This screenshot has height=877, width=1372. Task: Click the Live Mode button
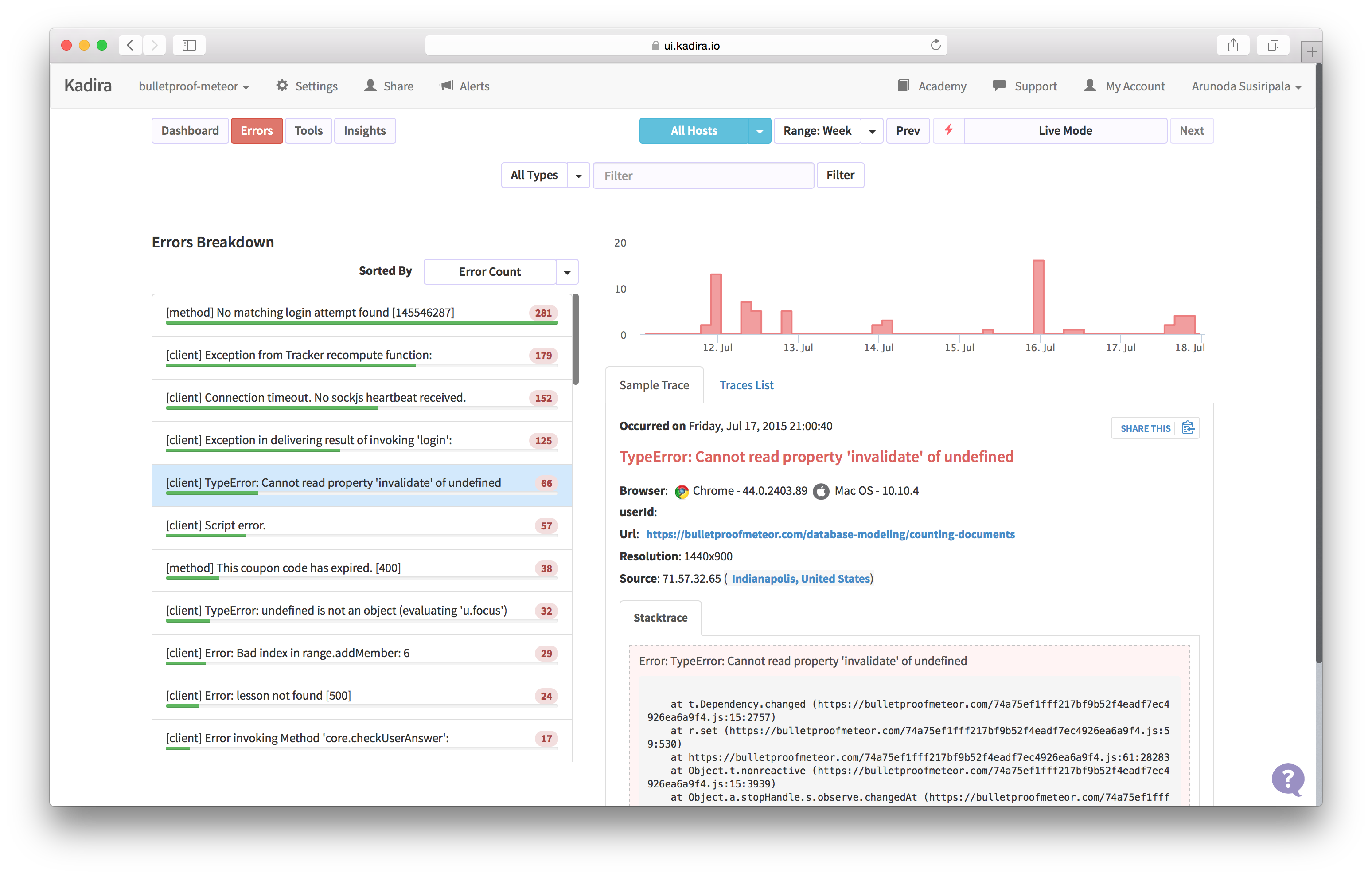pos(1065,131)
